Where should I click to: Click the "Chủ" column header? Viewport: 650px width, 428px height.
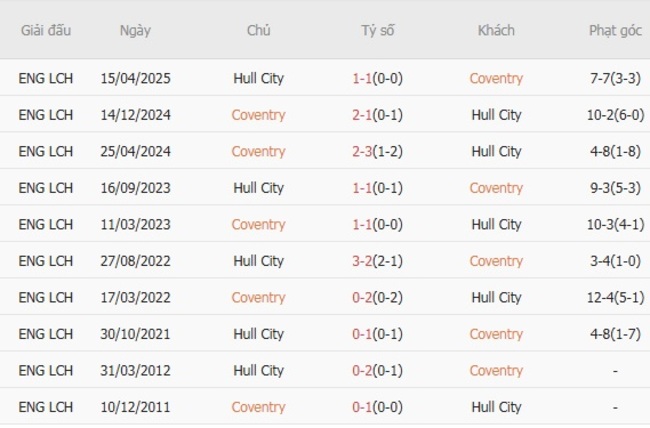258,30
